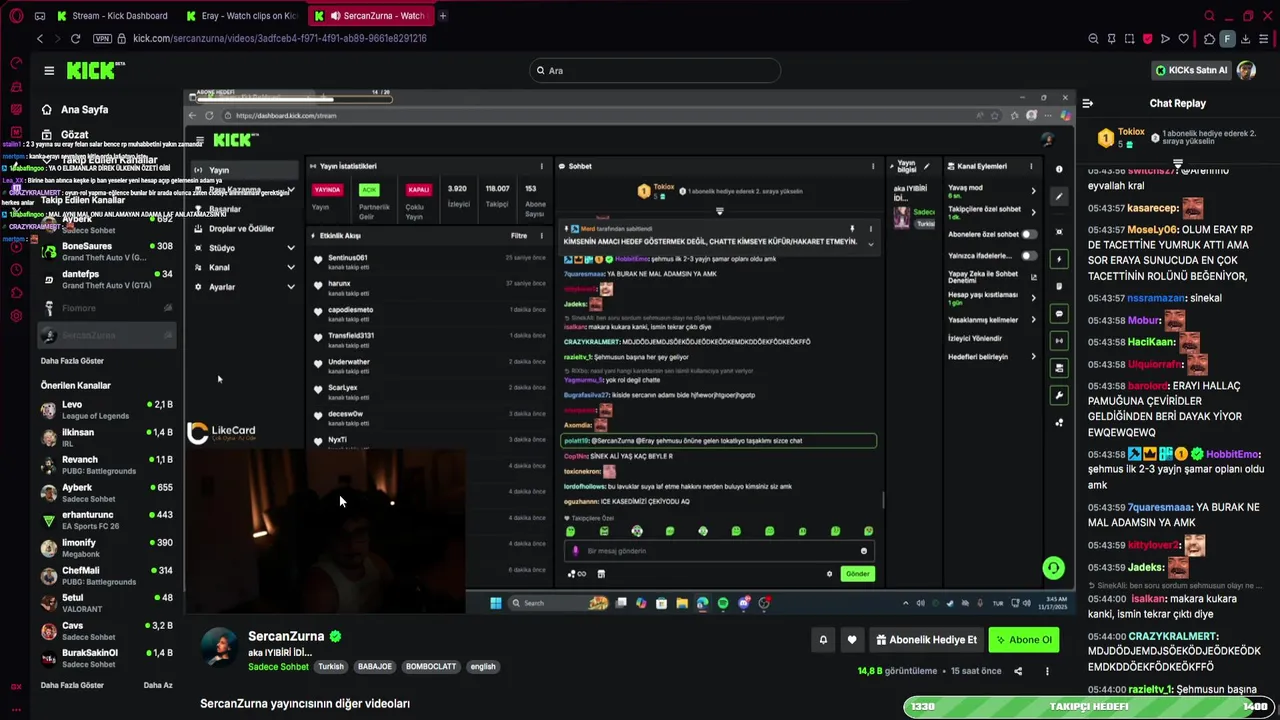The height and width of the screenshot is (720, 1280).
Task: Go back with the browser back arrow
Action: tap(40, 39)
